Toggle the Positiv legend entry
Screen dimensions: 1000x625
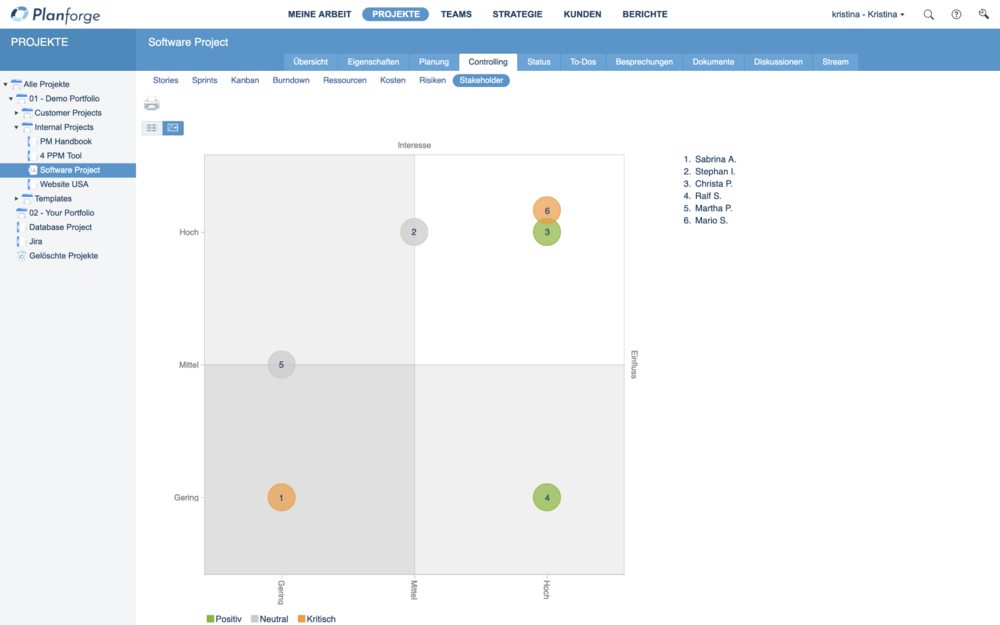pyautogui.click(x=224, y=619)
